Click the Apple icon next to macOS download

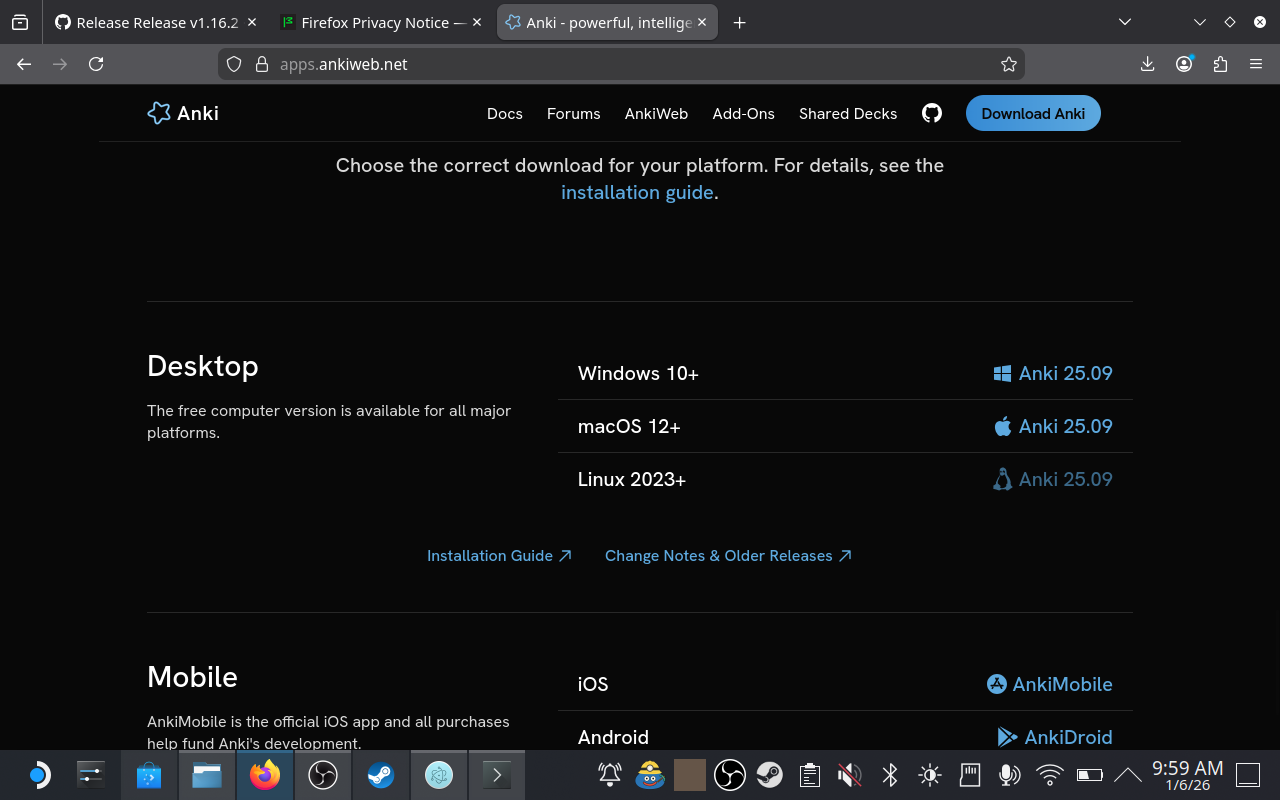pyautogui.click(x=1002, y=425)
